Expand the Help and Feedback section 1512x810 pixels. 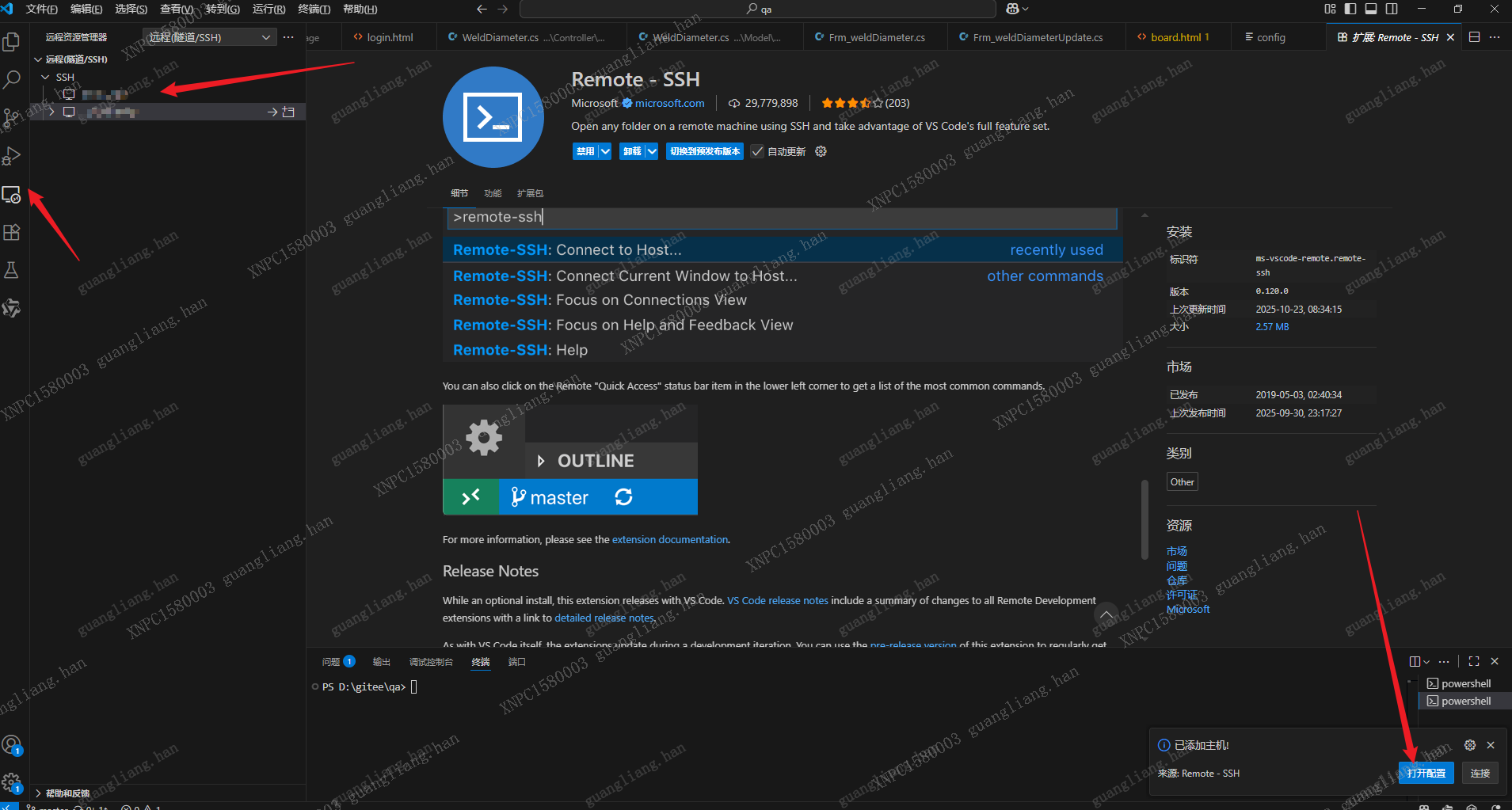pos(38,793)
